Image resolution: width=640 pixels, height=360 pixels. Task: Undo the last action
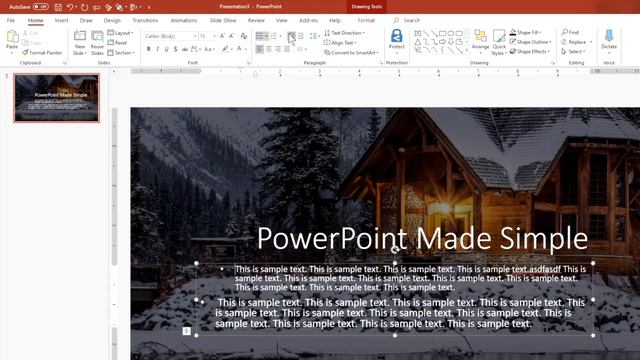(x=70, y=7)
